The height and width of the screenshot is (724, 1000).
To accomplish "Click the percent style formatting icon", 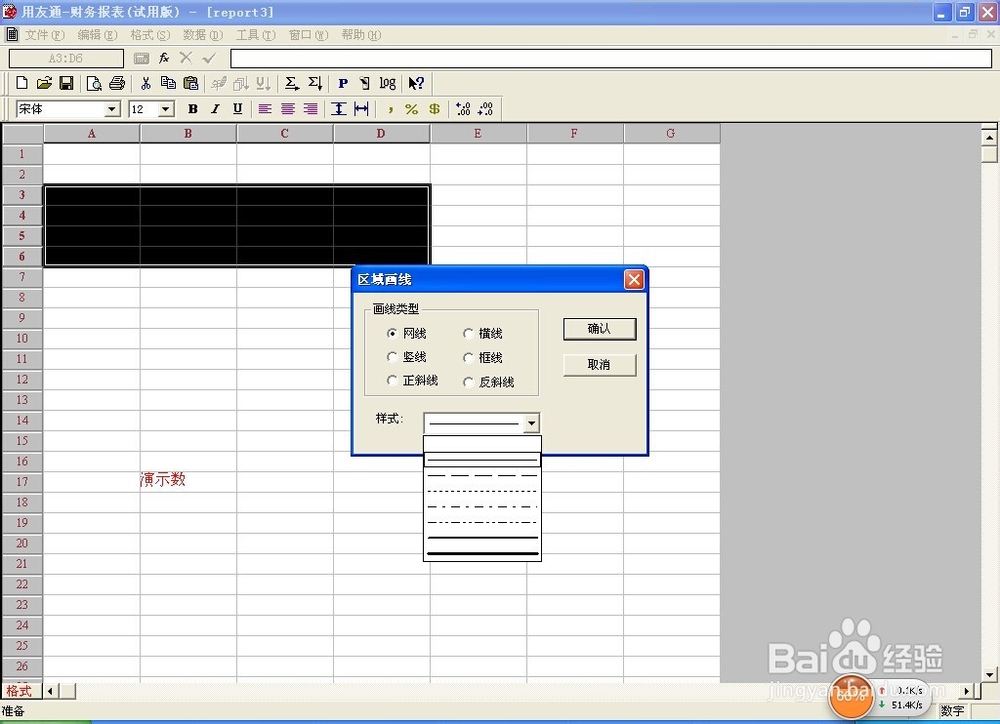I will (x=411, y=108).
